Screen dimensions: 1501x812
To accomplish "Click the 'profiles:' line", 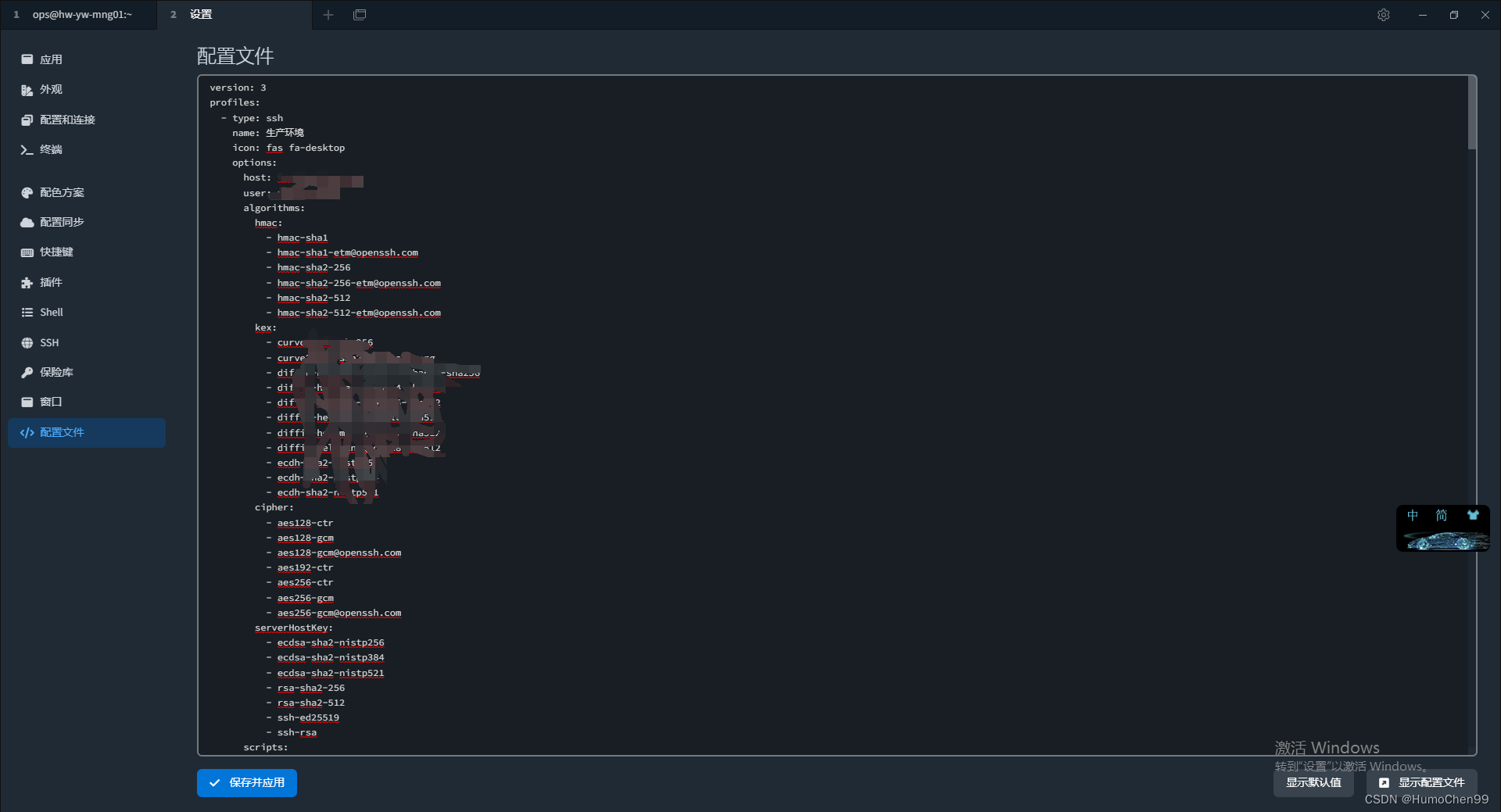I will [x=235, y=102].
